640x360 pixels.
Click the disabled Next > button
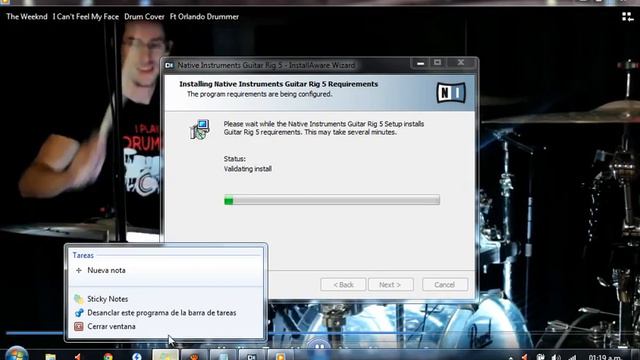pos(391,284)
